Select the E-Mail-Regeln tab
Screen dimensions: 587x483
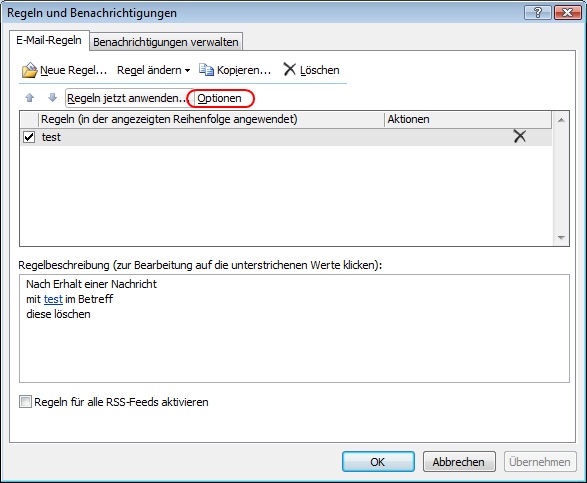(x=49, y=40)
